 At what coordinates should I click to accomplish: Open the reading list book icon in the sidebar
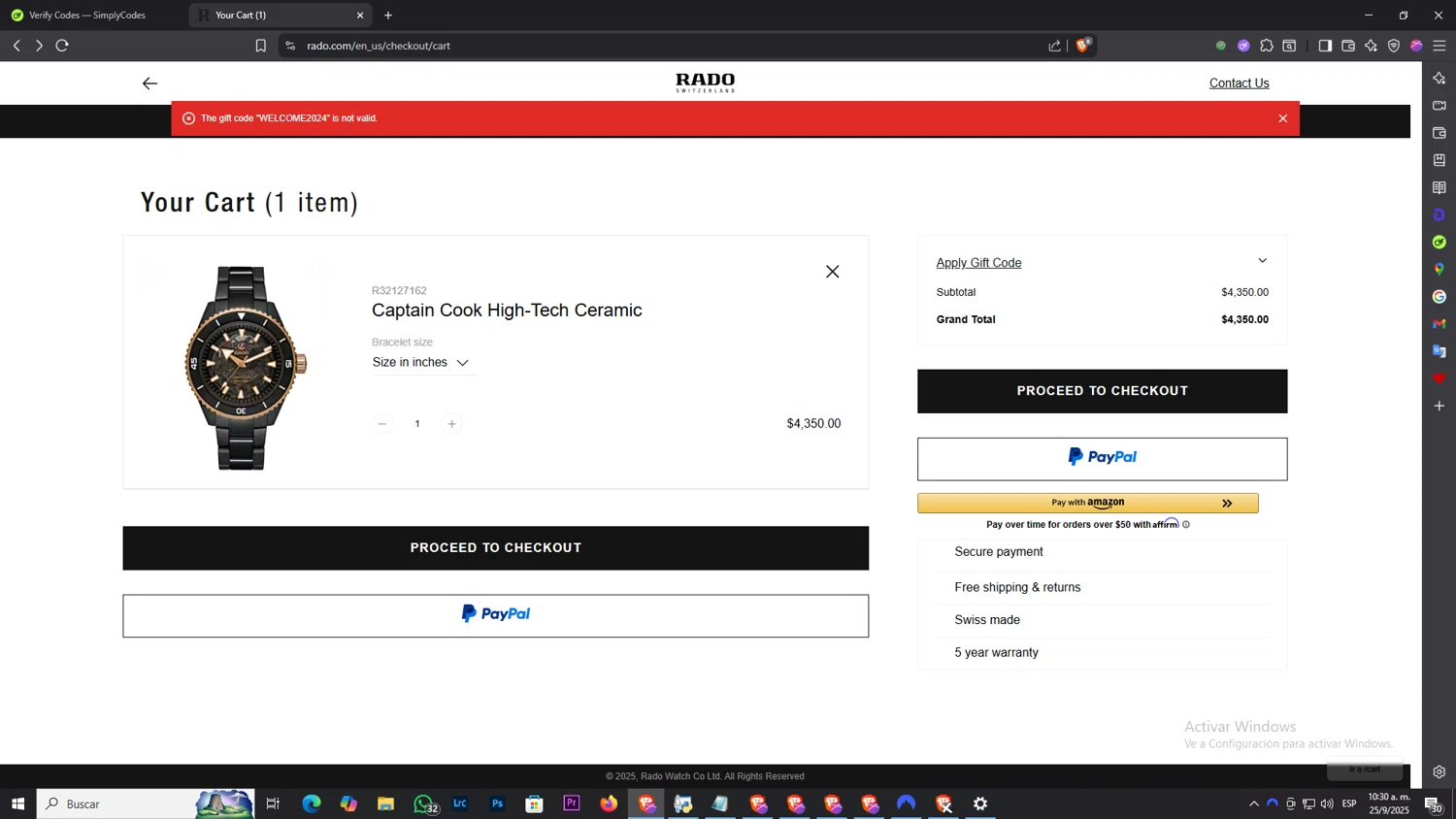pyautogui.click(x=1439, y=187)
